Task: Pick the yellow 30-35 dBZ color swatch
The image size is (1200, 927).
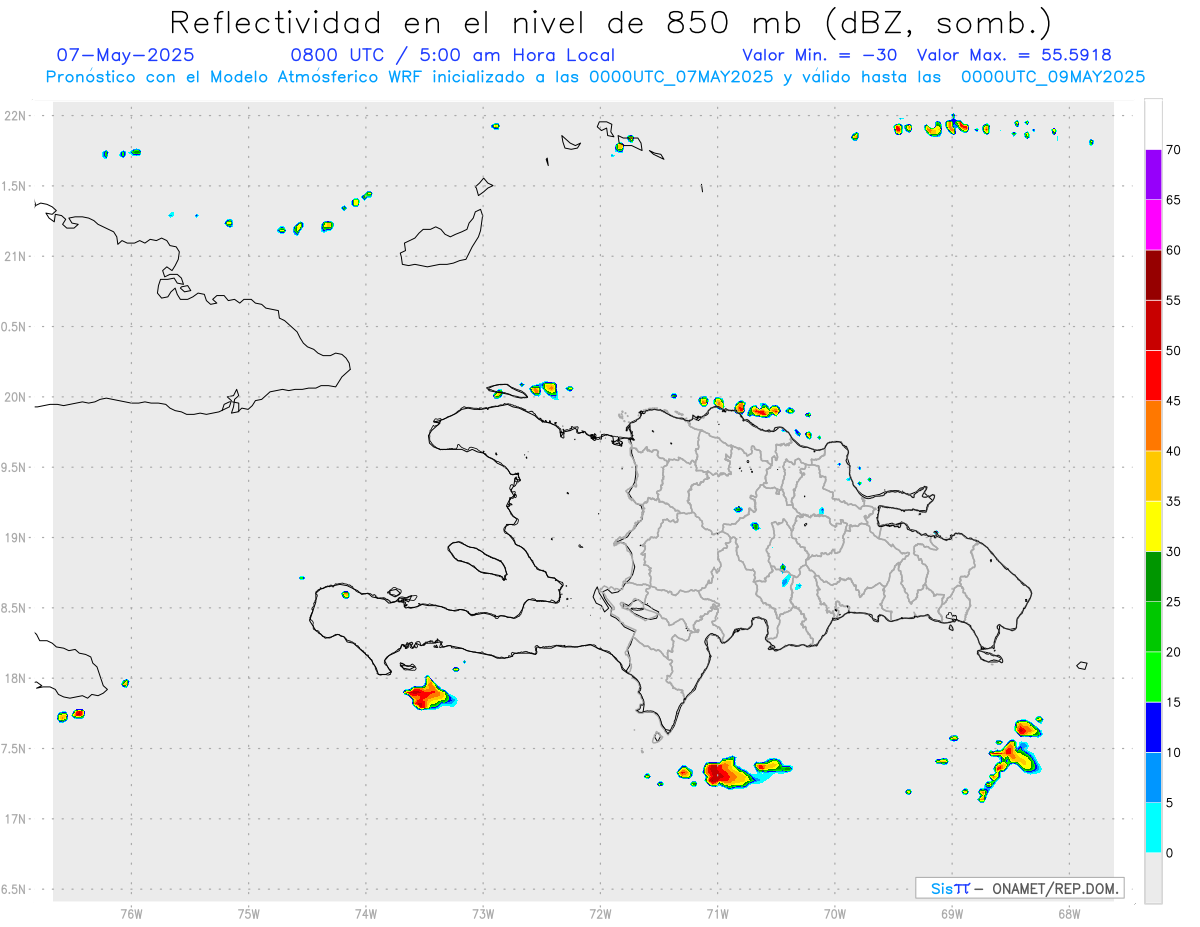Action: (x=1153, y=526)
